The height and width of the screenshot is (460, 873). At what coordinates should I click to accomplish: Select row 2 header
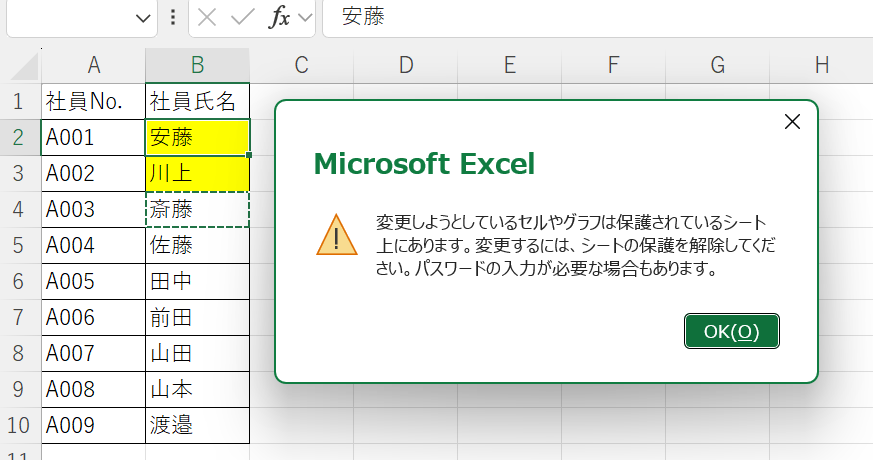point(19,138)
